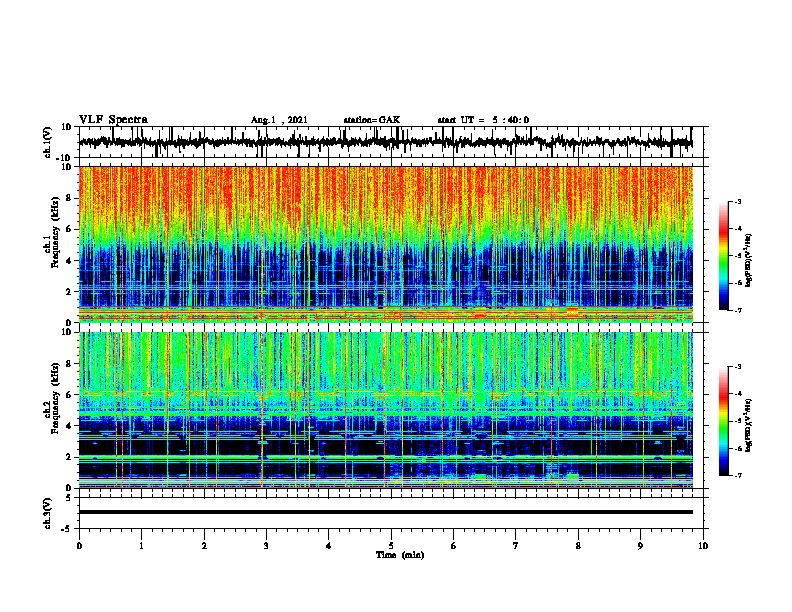Click time axis tick label "9"
Screen dimensions: 792x612
tap(640, 546)
